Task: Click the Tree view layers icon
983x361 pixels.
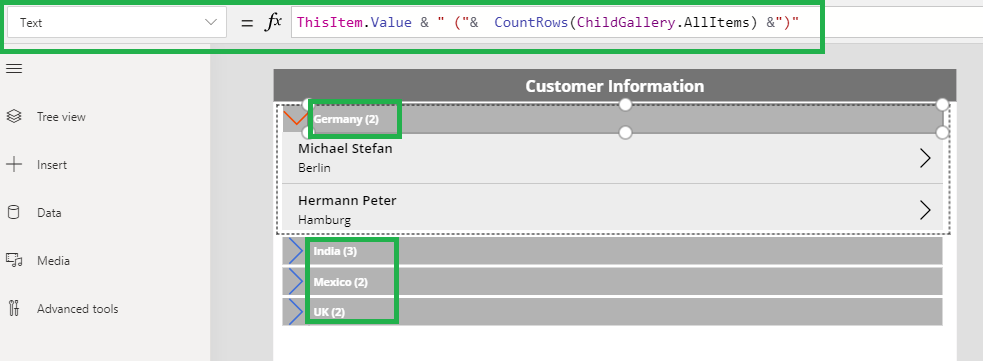Action: click(14, 117)
